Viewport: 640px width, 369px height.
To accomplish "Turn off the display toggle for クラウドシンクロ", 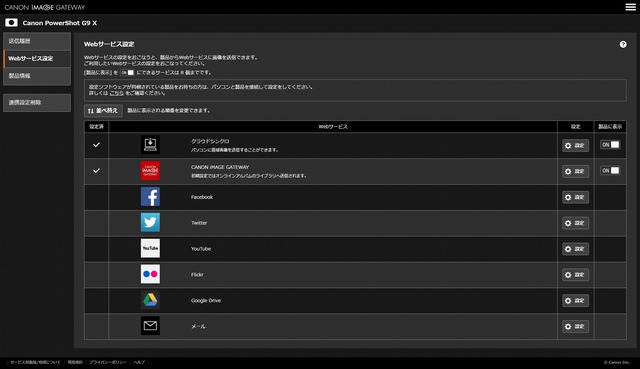I will pos(610,144).
